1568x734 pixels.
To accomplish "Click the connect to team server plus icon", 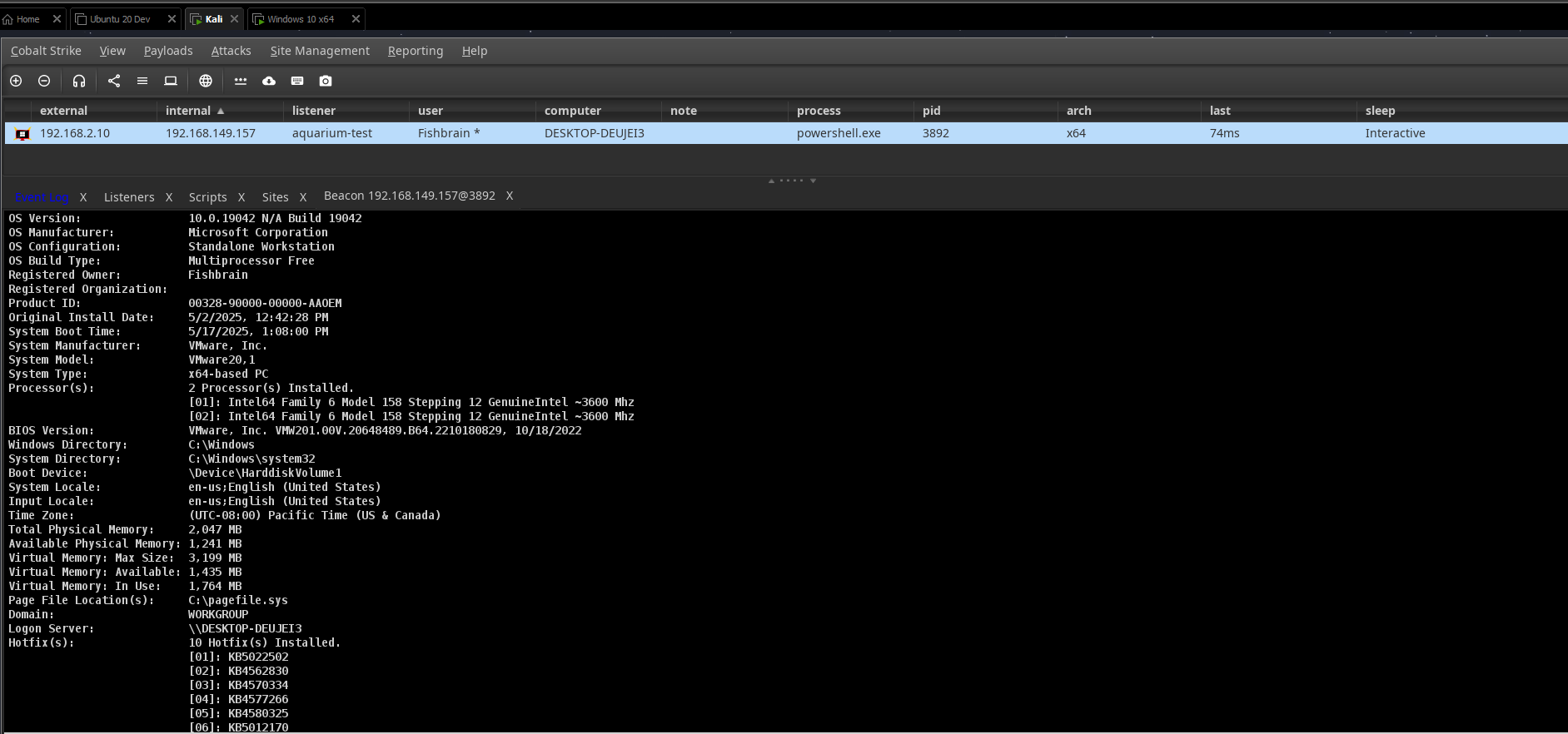I will pyautogui.click(x=16, y=81).
